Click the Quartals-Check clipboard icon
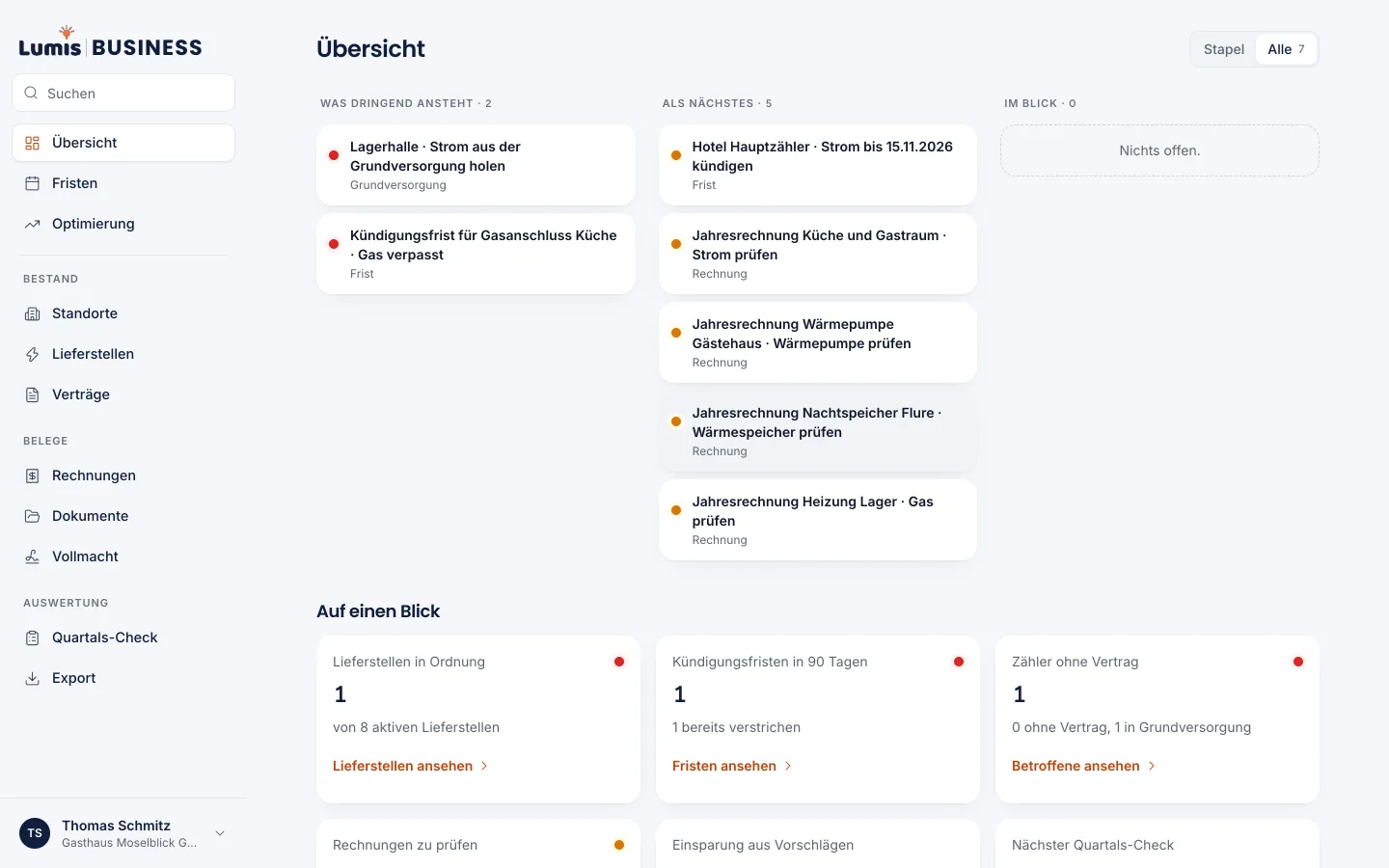1389x868 pixels. click(32, 637)
